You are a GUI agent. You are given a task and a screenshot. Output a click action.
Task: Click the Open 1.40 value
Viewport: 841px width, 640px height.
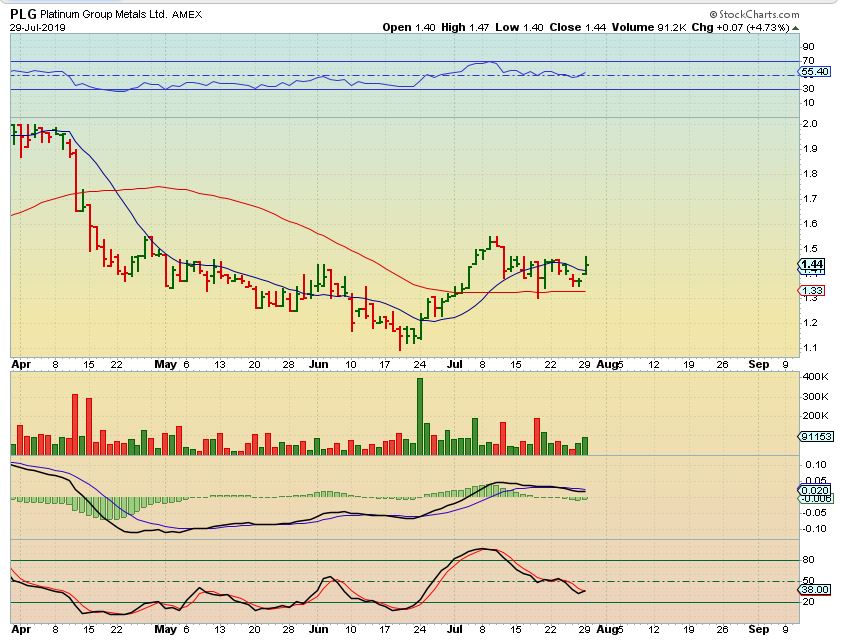tap(409, 27)
